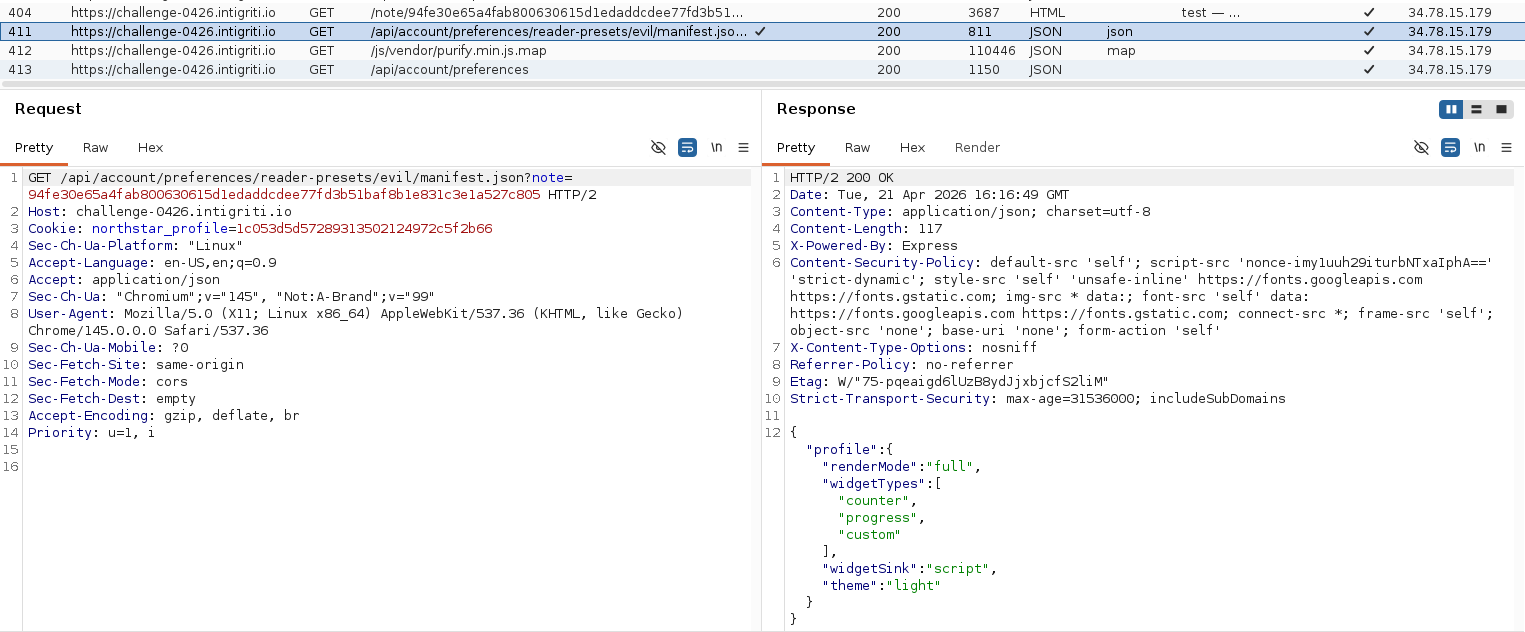
Task: Click the Strict-Transport-Security header
Action: tap(1038, 398)
